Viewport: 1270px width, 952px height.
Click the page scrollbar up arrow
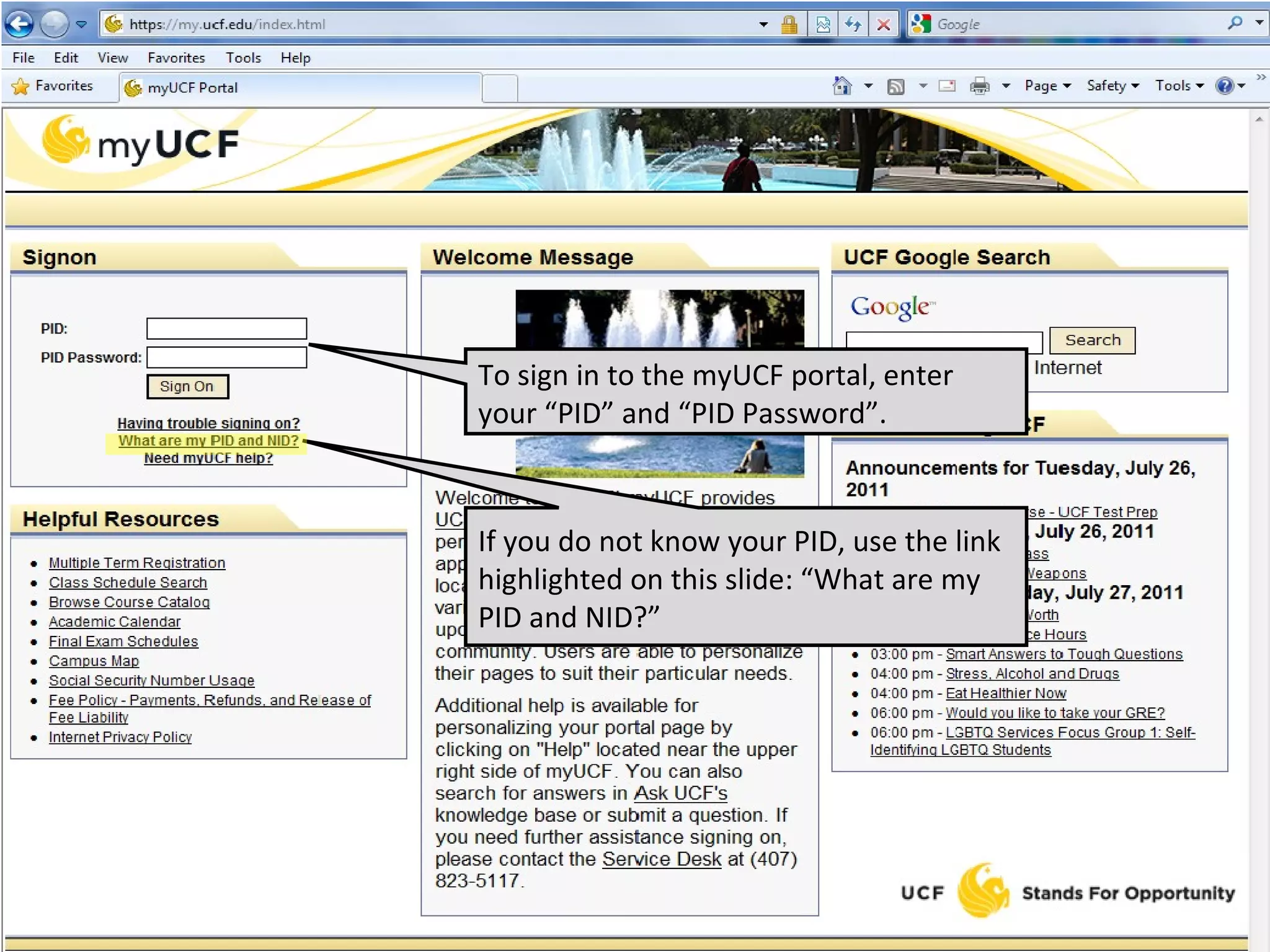[1258, 119]
